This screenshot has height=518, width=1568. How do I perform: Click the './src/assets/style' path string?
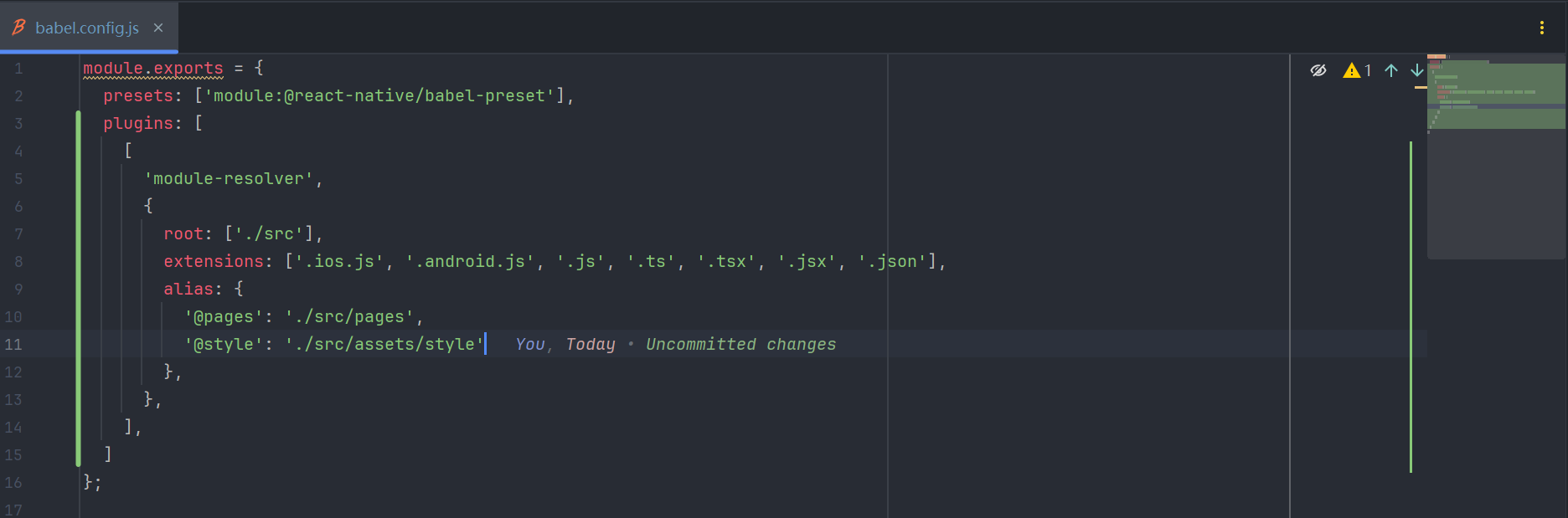[x=384, y=344]
